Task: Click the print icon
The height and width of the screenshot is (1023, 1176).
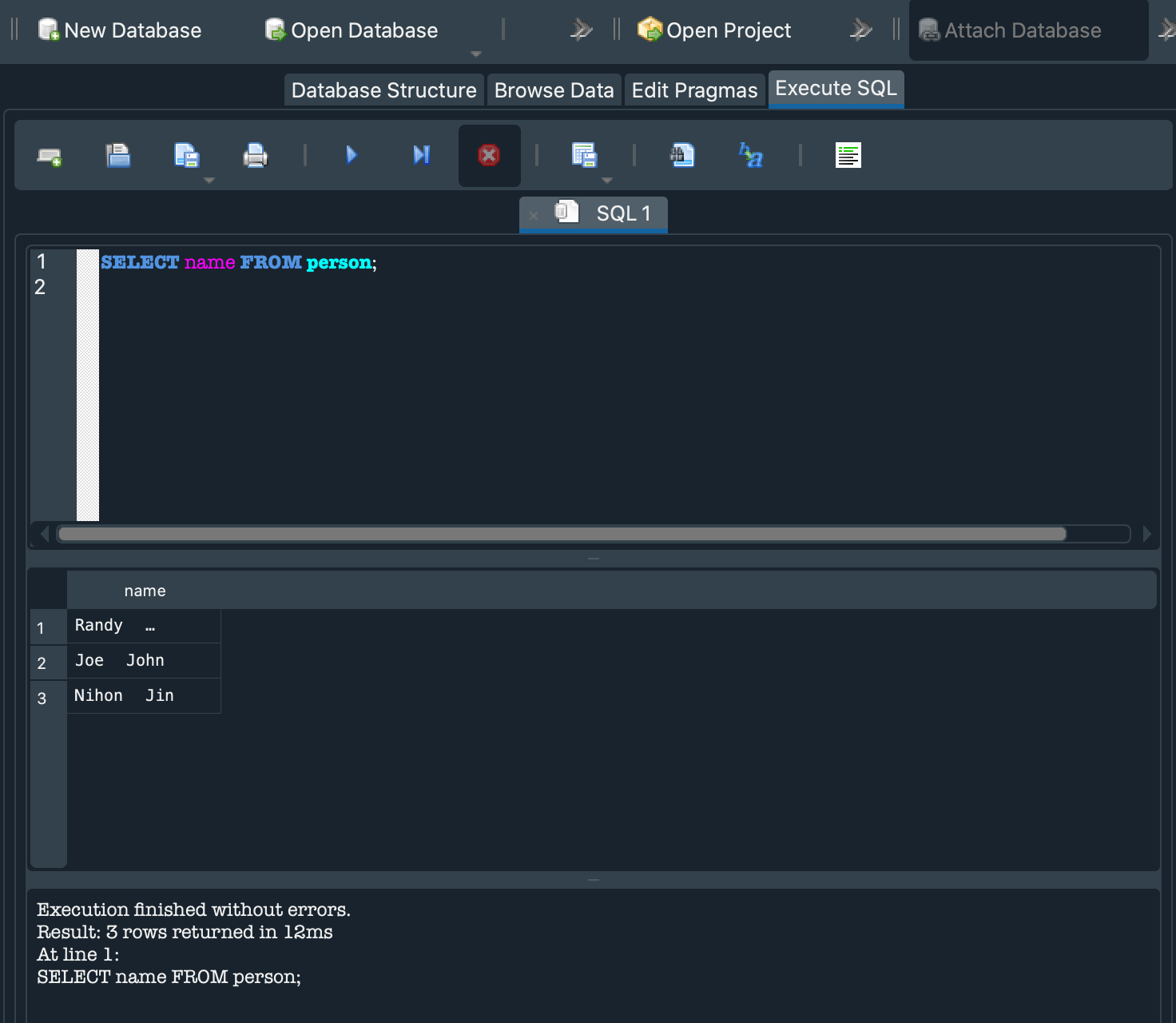Action: pyautogui.click(x=256, y=155)
